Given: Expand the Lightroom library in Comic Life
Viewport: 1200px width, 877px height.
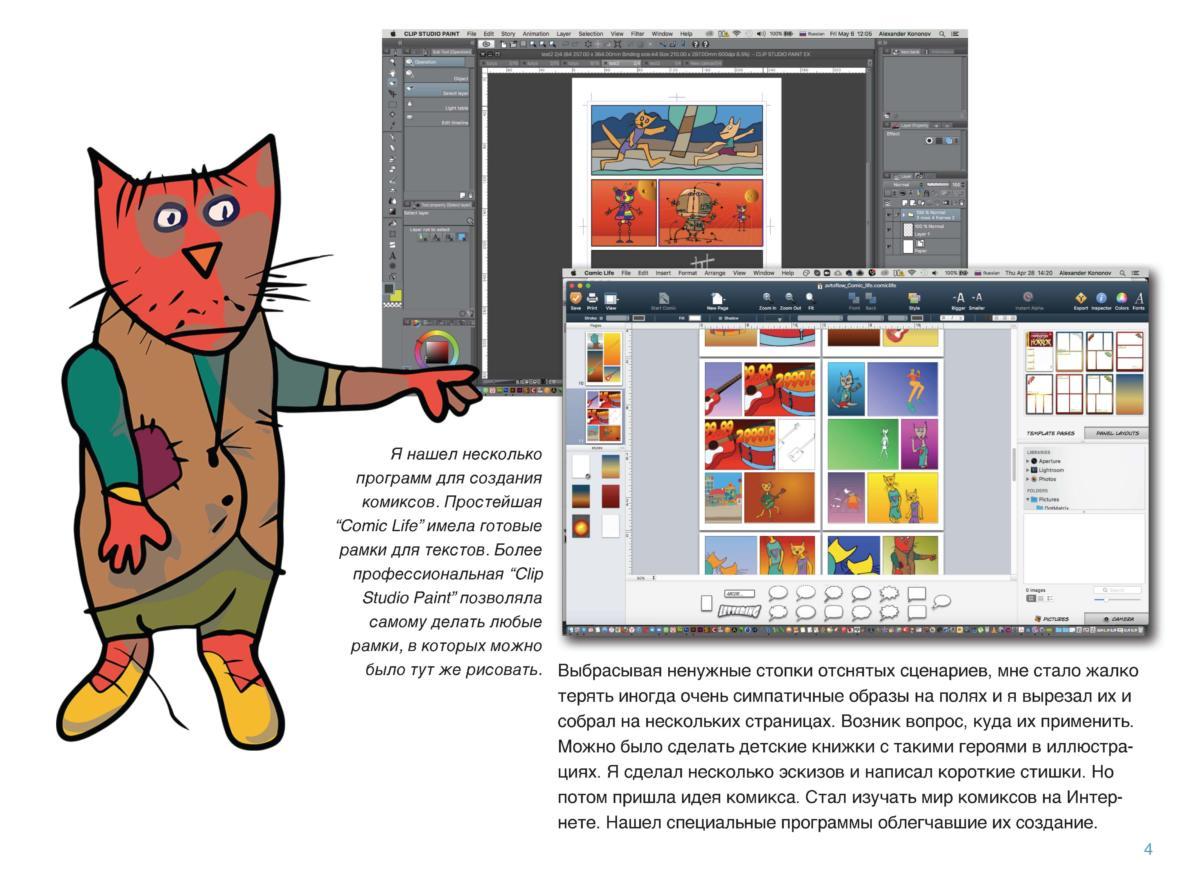Looking at the screenshot, I should click(1027, 470).
